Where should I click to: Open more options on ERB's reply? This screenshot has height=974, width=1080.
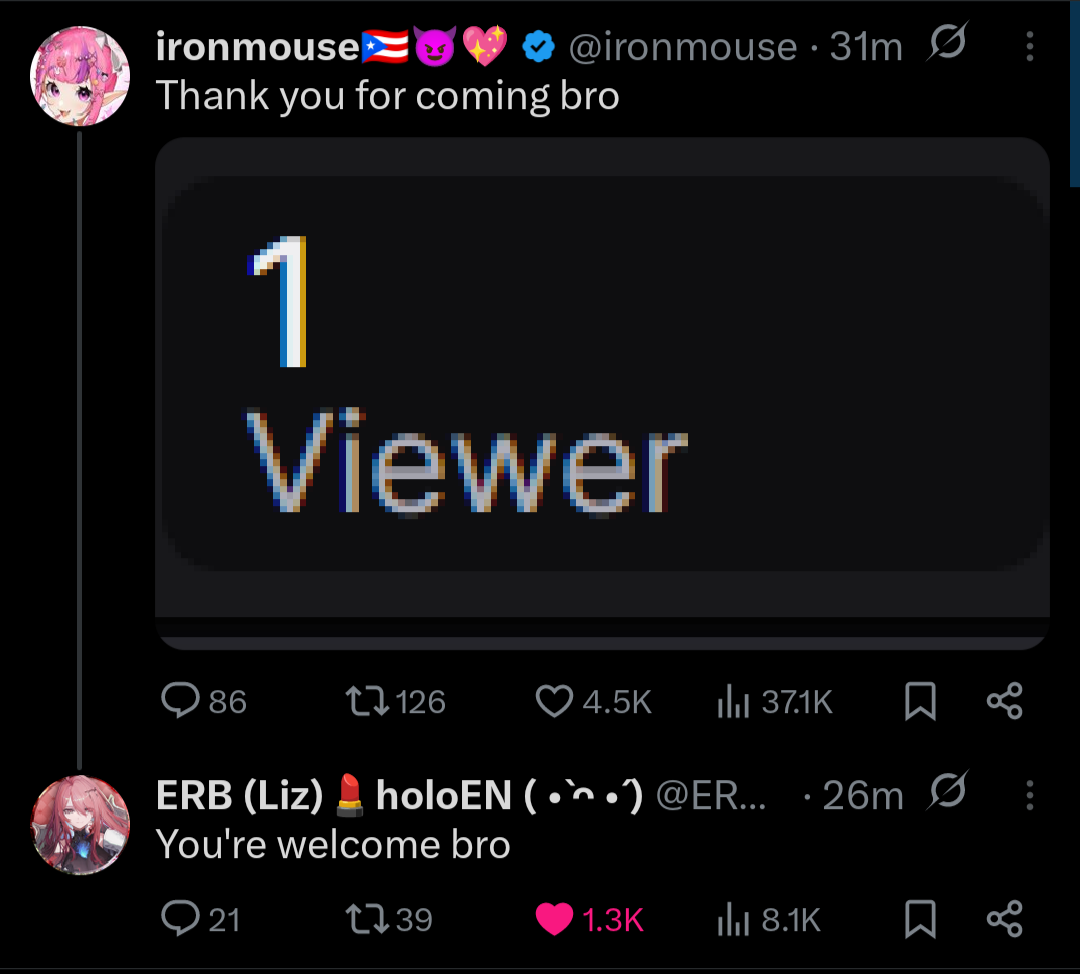[x=1029, y=795]
